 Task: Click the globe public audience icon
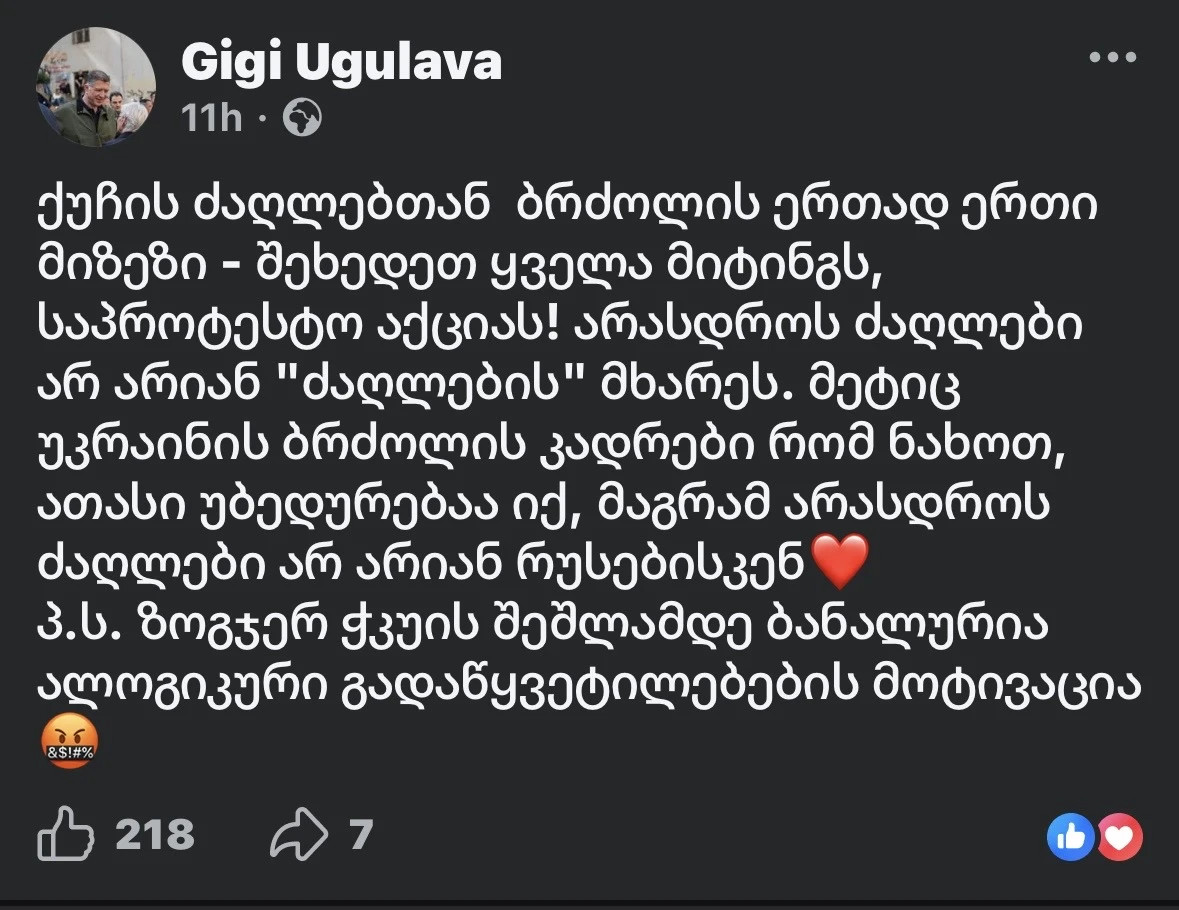point(302,120)
